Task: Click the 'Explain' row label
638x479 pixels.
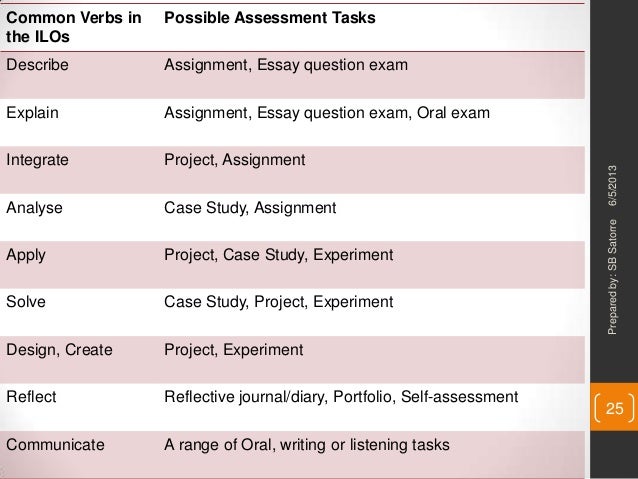Action: coord(32,112)
